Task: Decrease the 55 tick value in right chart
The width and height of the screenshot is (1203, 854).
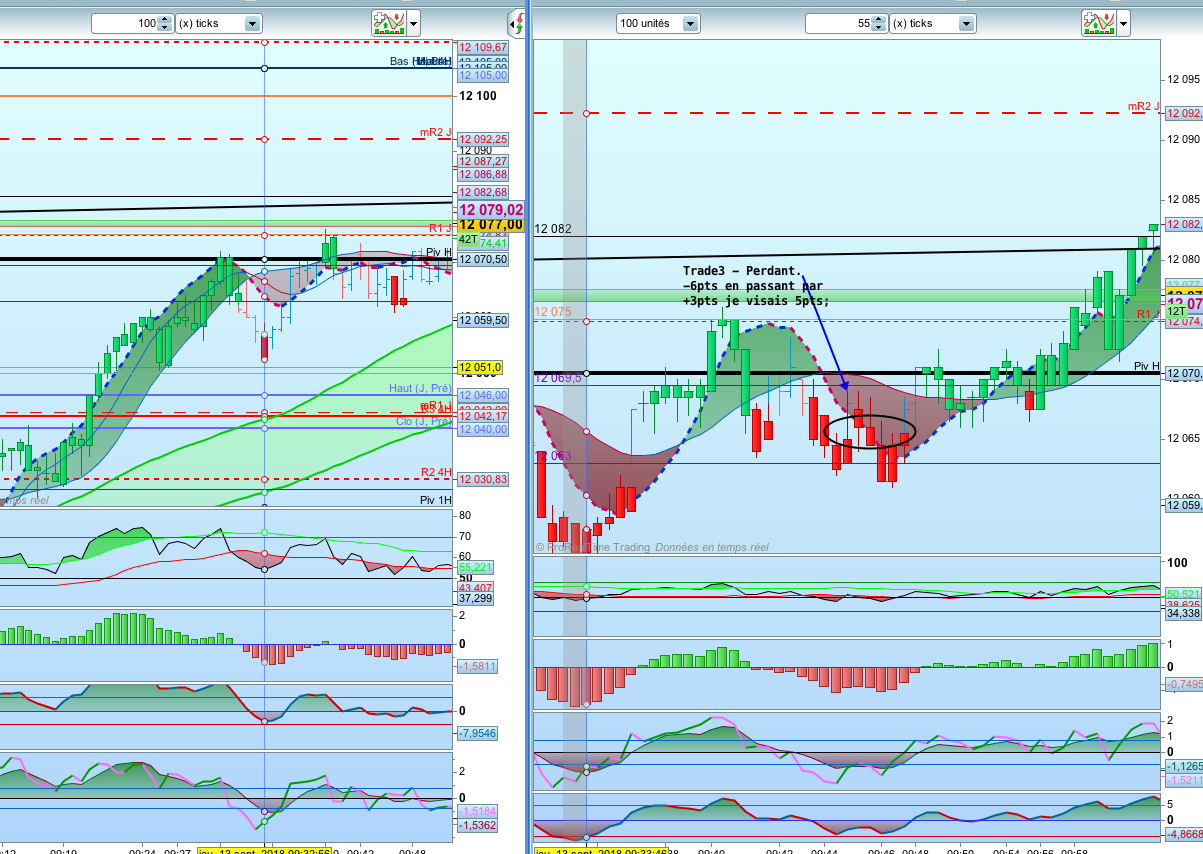Action: [x=878, y=27]
